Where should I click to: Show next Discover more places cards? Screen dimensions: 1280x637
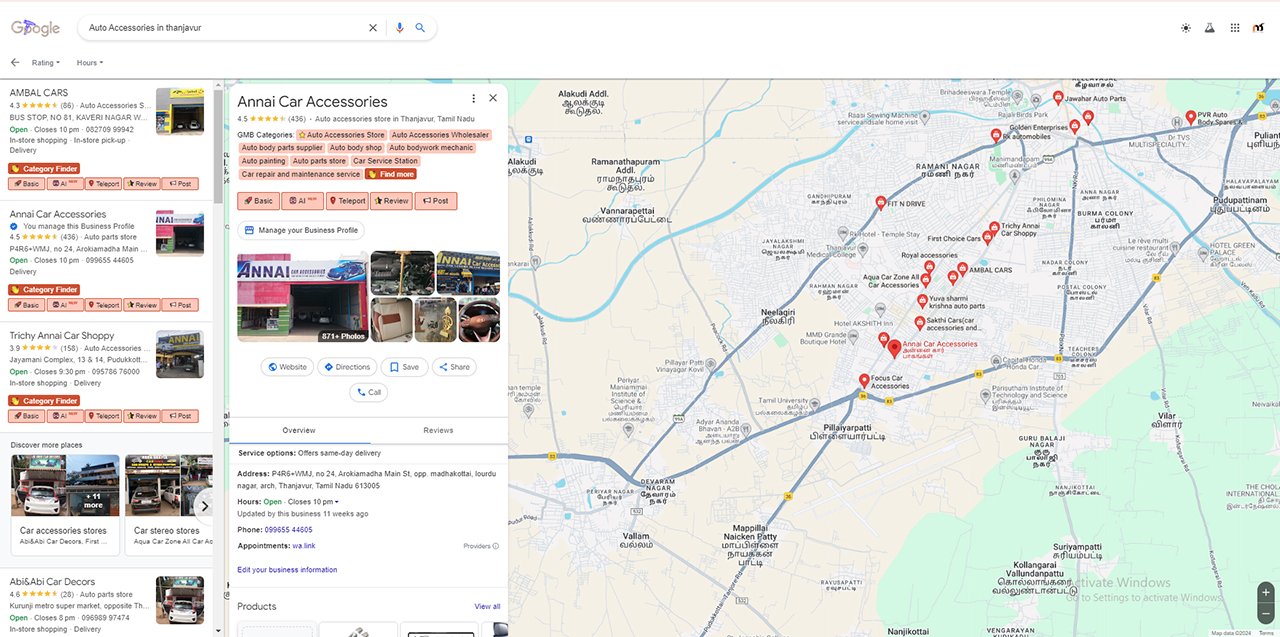coord(204,506)
